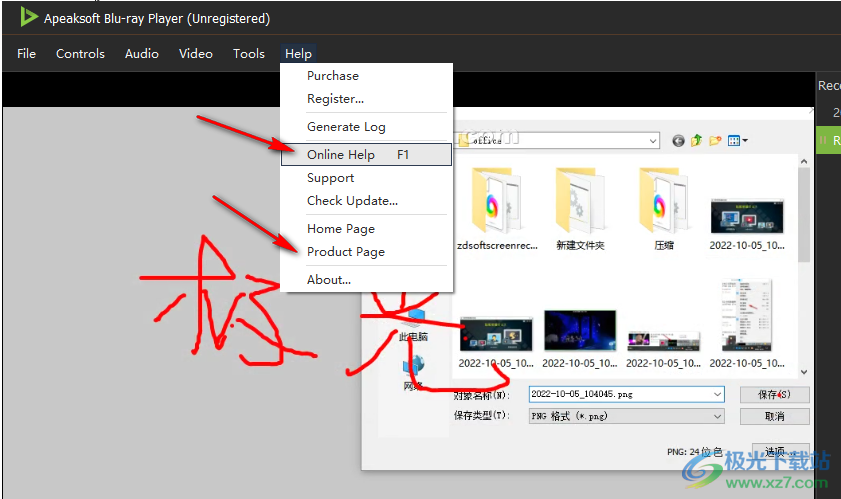The width and height of the screenshot is (841, 499).
Task: Choose Purchase from Help menu
Action: pyautogui.click(x=366, y=76)
